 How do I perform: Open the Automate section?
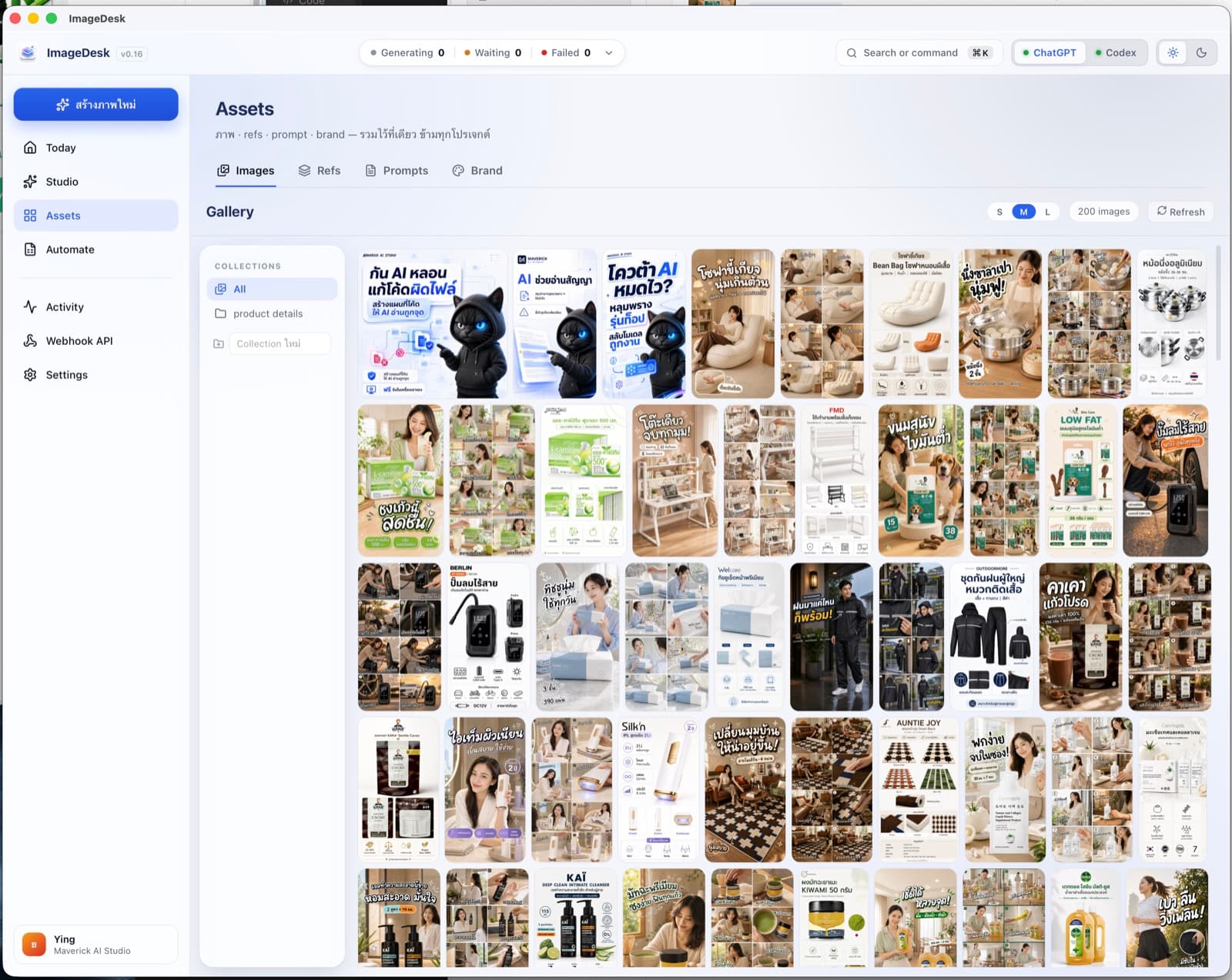coord(95,249)
